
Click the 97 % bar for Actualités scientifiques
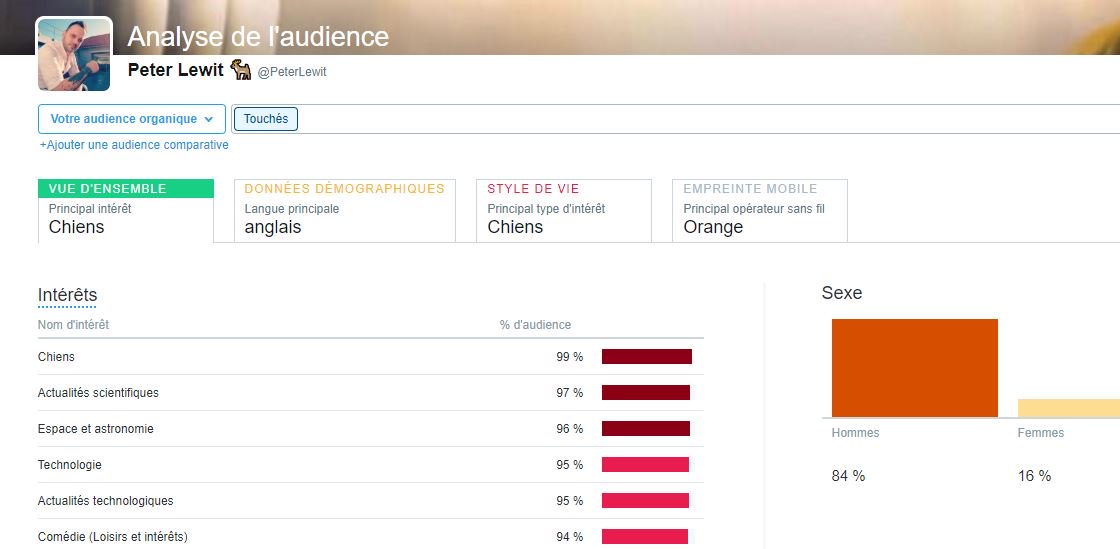point(646,393)
